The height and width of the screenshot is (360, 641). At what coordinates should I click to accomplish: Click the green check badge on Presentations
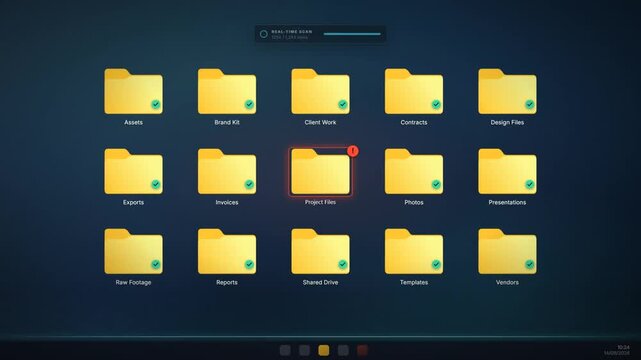[x=530, y=184]
